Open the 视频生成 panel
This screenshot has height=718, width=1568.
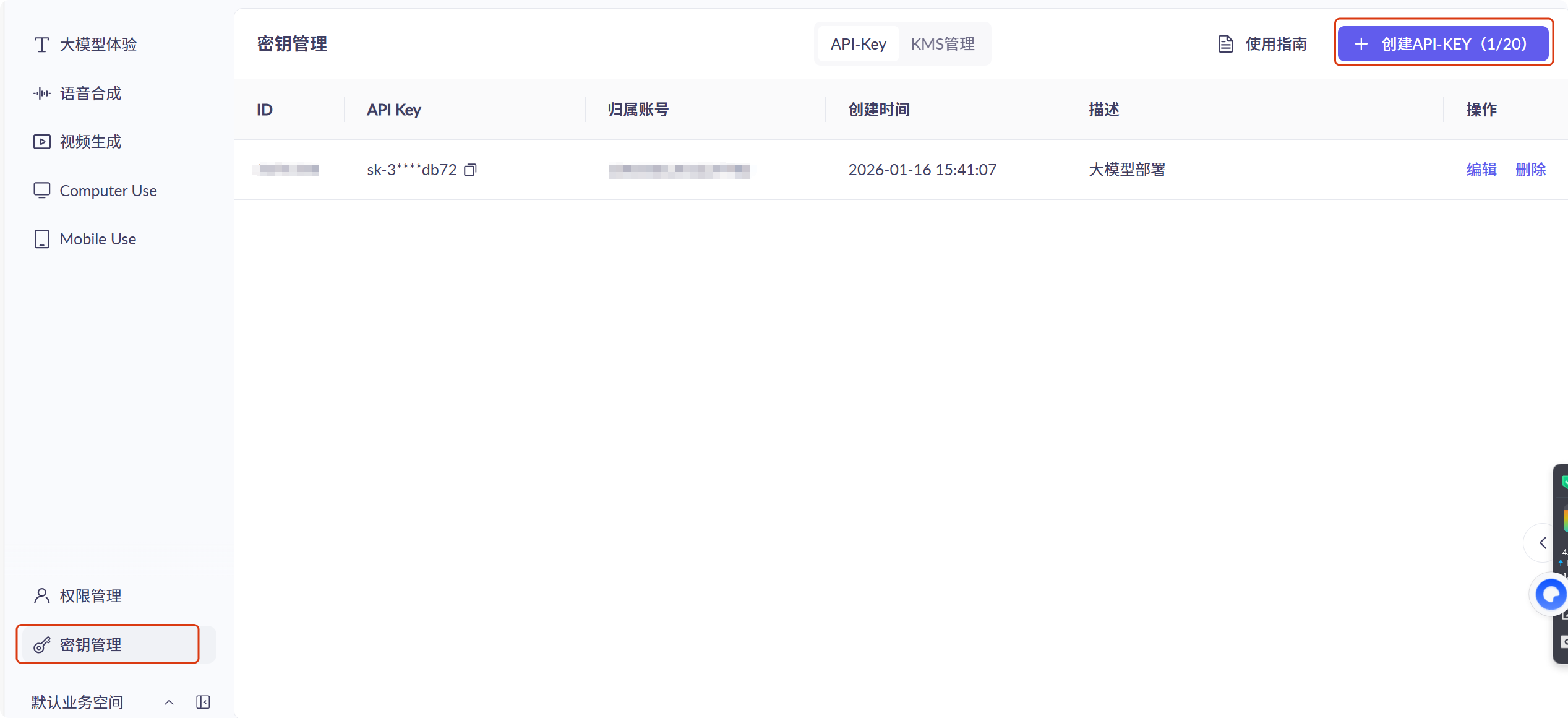(90, 141)
